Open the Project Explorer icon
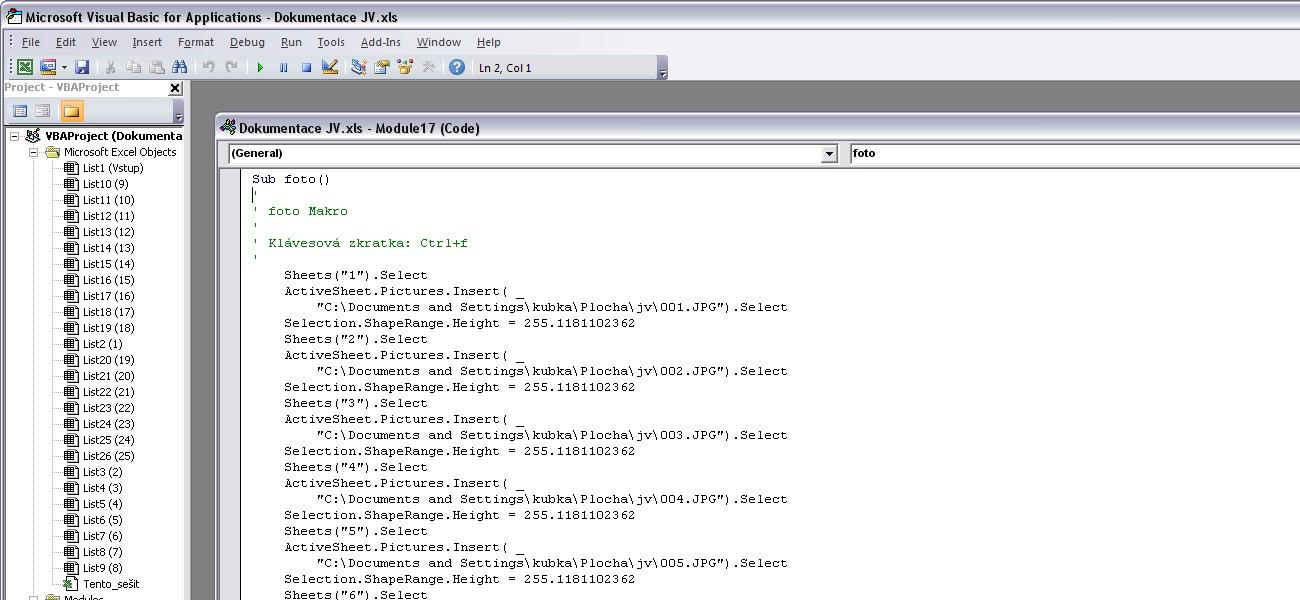This screenshot has width=1300, height=600. coord(358,67)
